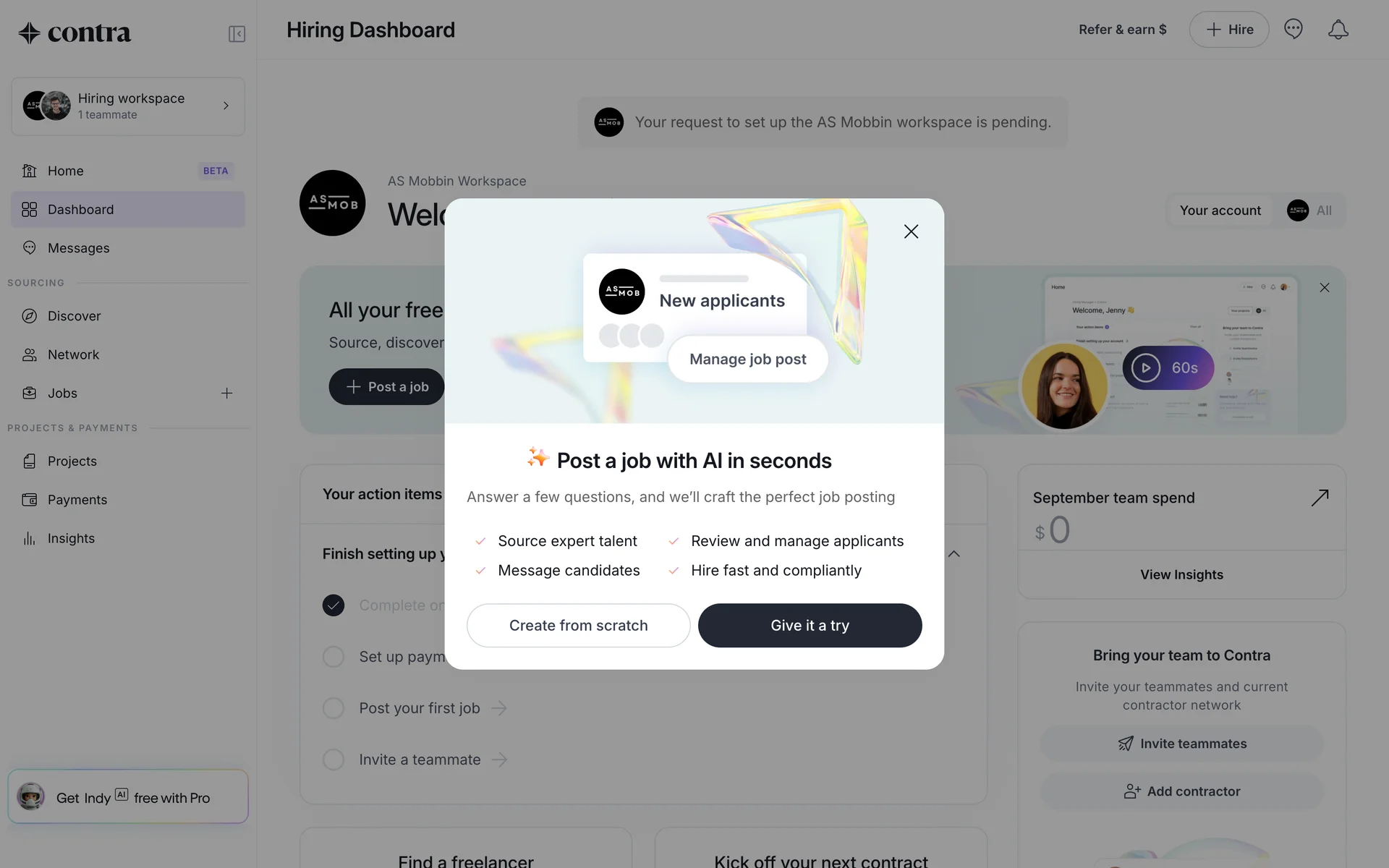This screenshot has height=868, width=1389.
Task: Select the All workspace tab
Action: pos(1310,210)
